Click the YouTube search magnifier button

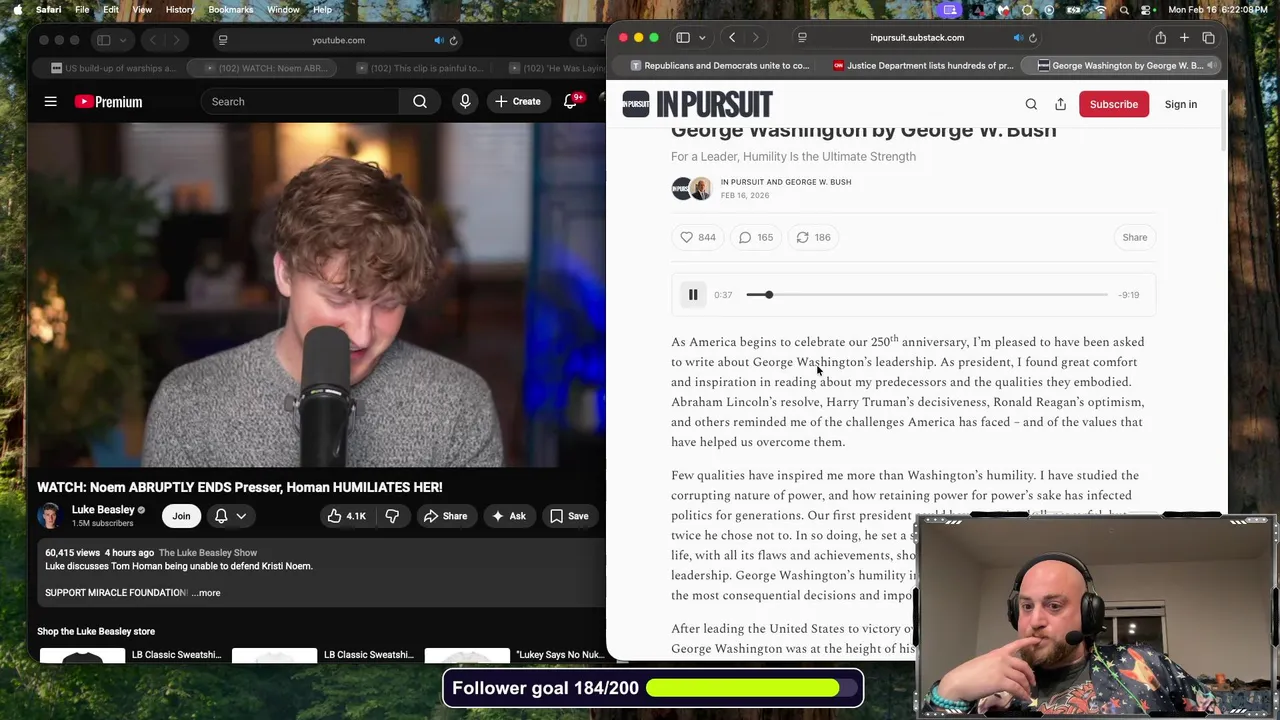420,101
